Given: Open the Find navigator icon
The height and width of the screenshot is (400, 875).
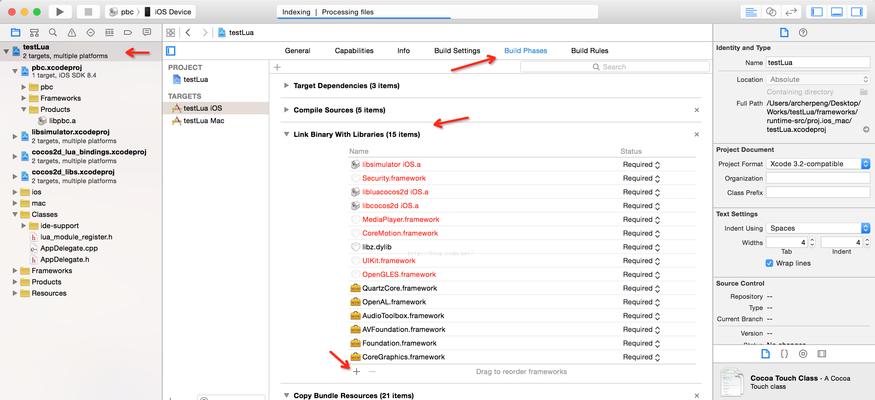Looking at the screenshot, I should click(x=52, y=32).
